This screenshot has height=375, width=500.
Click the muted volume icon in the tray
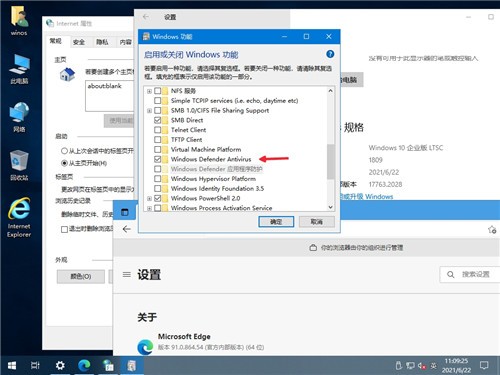[422, 366]
